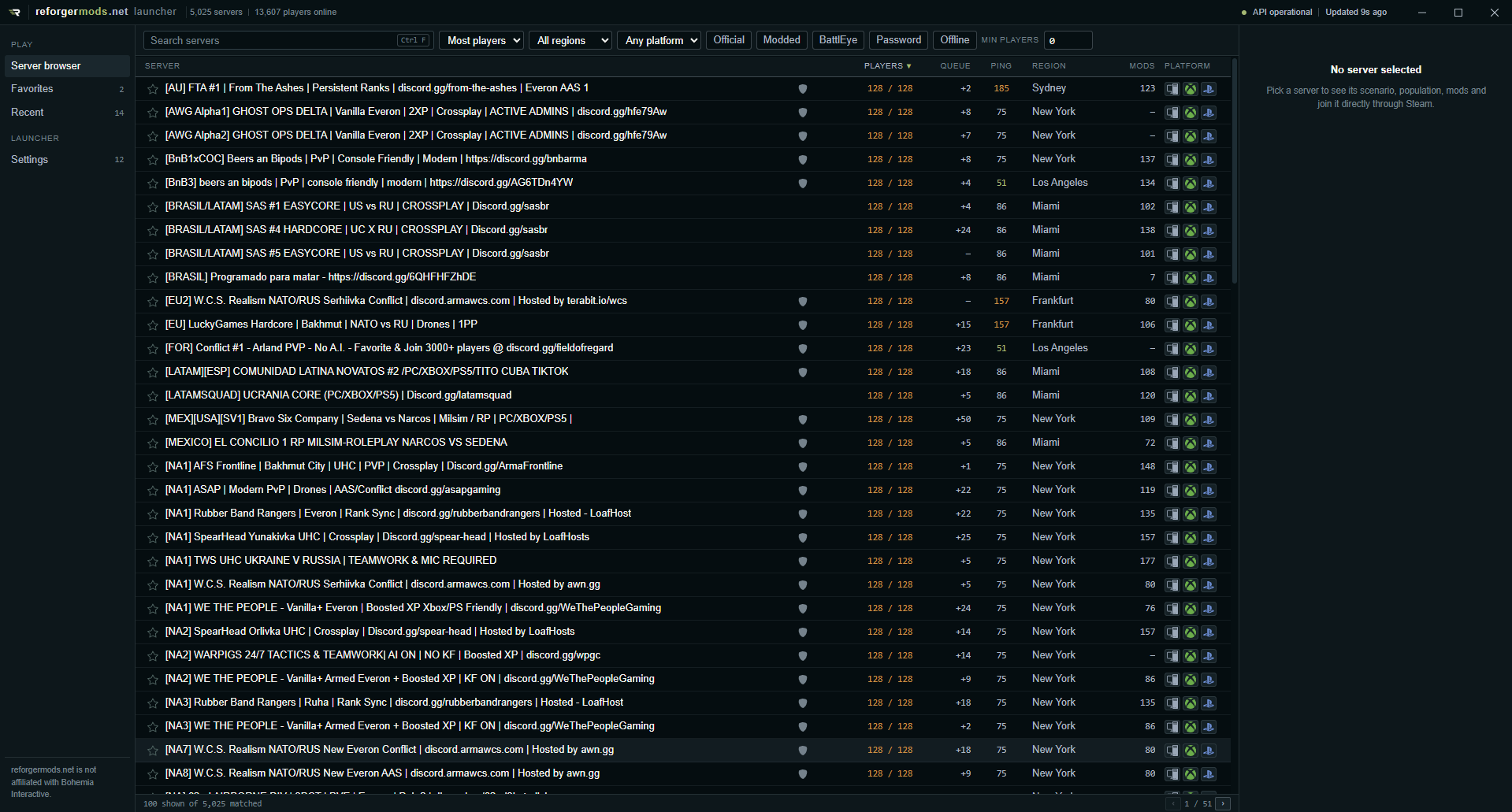The image size is (1512, 812).
Task: Sort by QUEUE column header
Action: 955,66
